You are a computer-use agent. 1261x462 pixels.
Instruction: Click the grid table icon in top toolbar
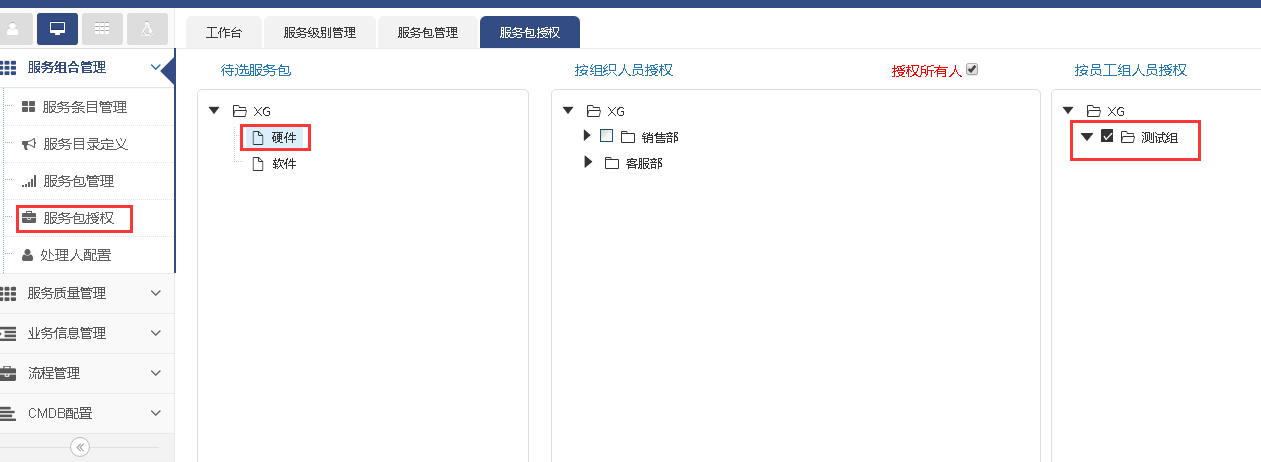pyautogui.click(x=102, y=29)
